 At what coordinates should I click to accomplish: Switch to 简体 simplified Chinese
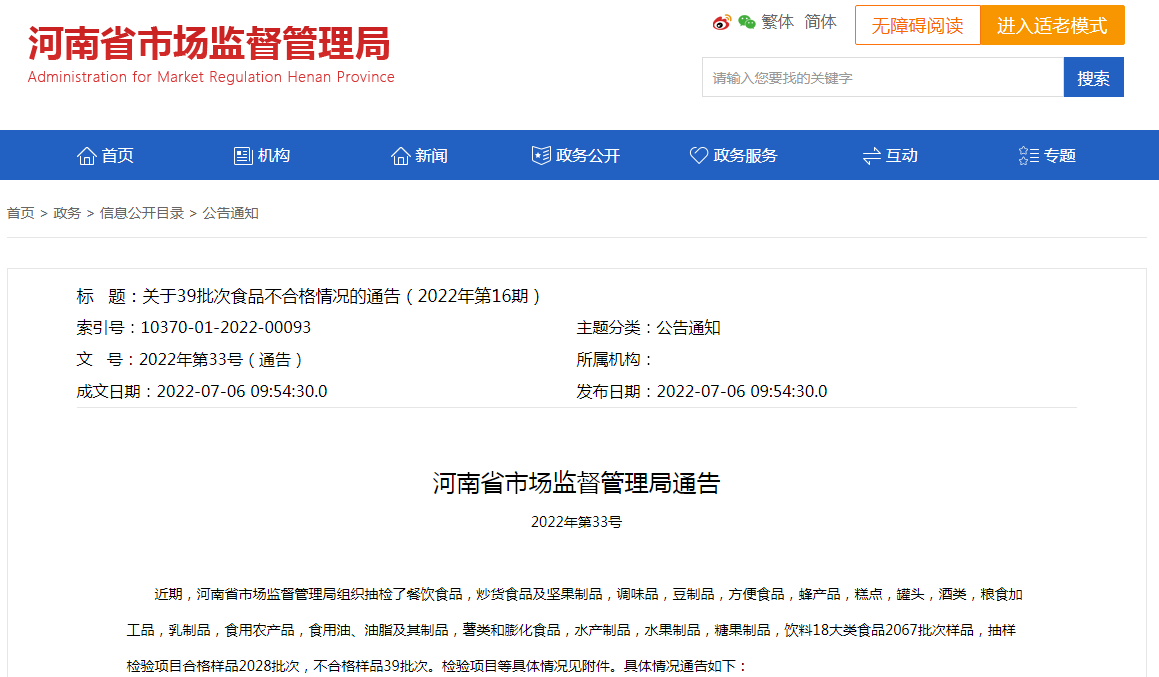(x=820, y=22)
